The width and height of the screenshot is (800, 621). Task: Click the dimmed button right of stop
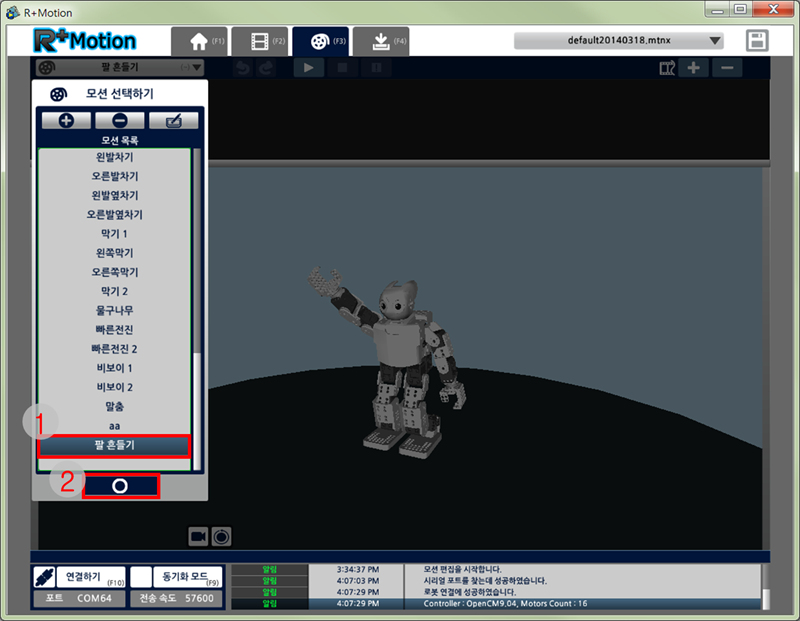tap(377, 68)
